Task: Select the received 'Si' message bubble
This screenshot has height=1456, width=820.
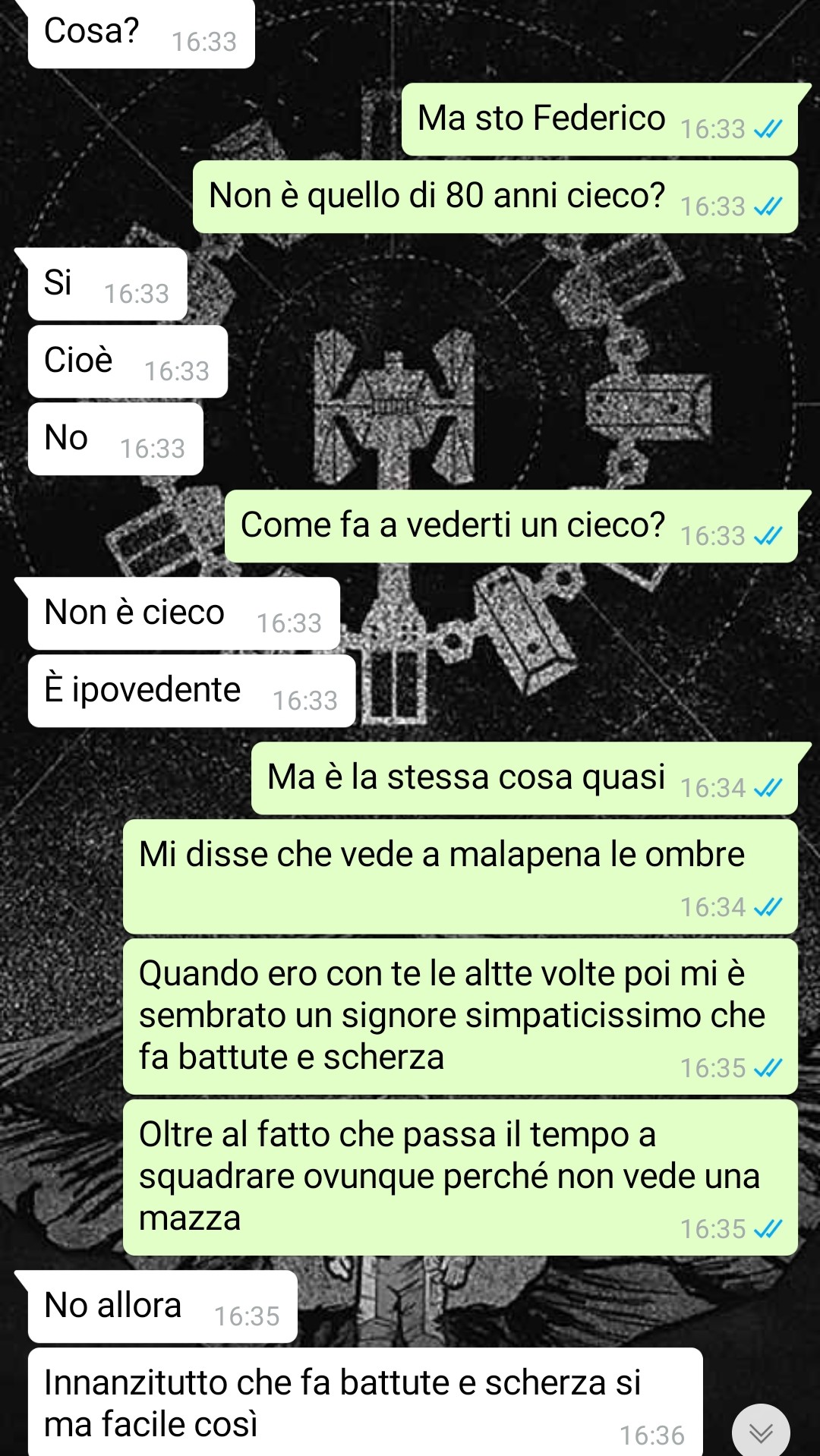Action: click(107, 284)
